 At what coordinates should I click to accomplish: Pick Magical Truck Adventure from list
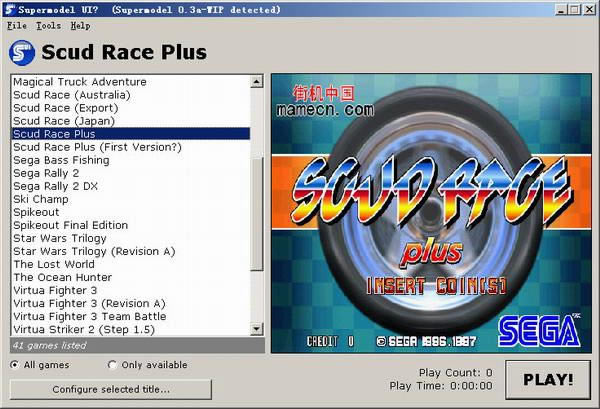(x=80, y=82)
